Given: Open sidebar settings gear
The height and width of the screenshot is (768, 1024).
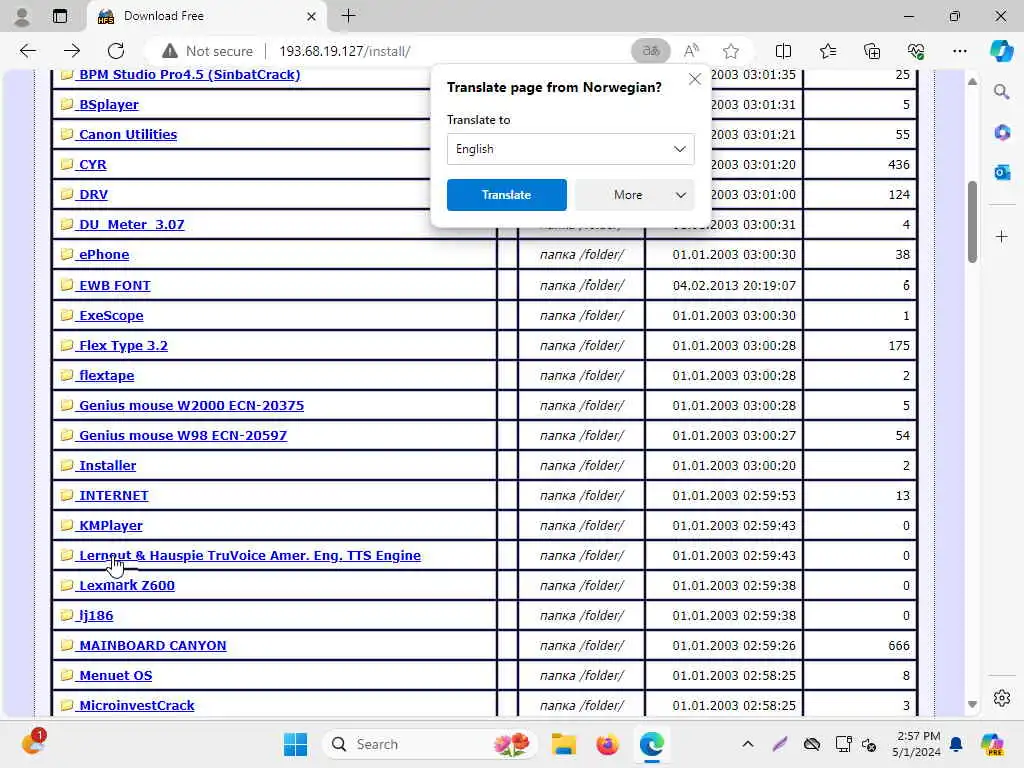Looking at the screenshot, I should (x=1001, y=698).
